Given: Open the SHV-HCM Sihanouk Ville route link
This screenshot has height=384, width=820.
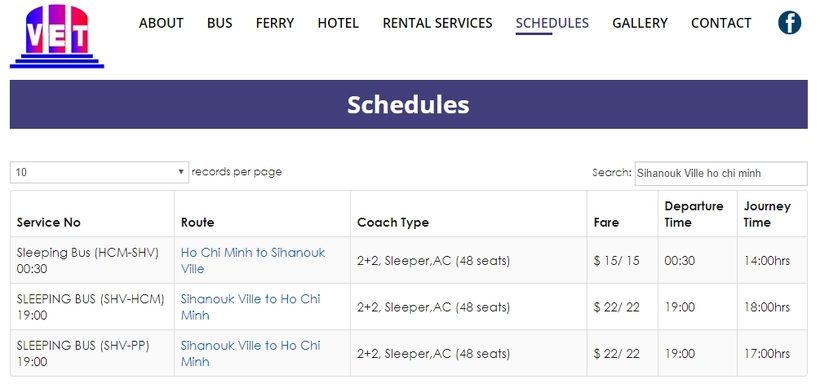Looking at the screenshot, I should coord(250,307).
